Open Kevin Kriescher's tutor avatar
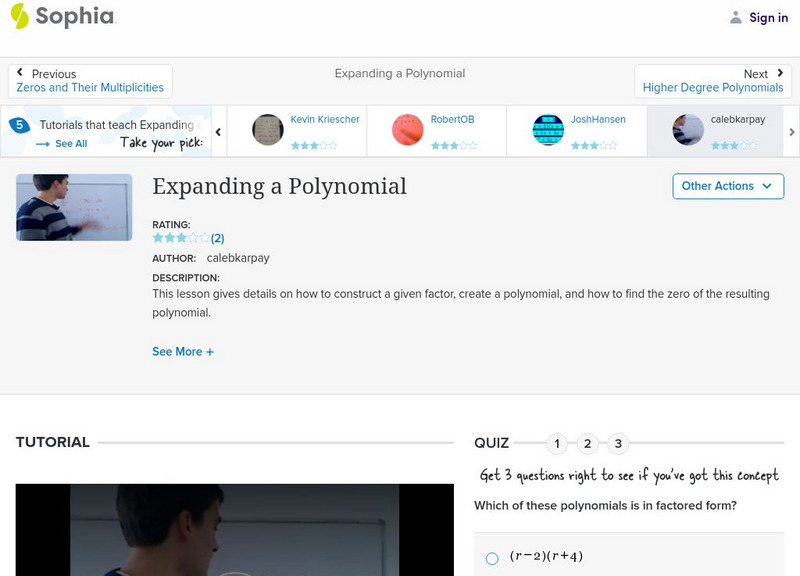Image resolution: width=800 pixels, height=576 pixels. click(x=270, y=131)
